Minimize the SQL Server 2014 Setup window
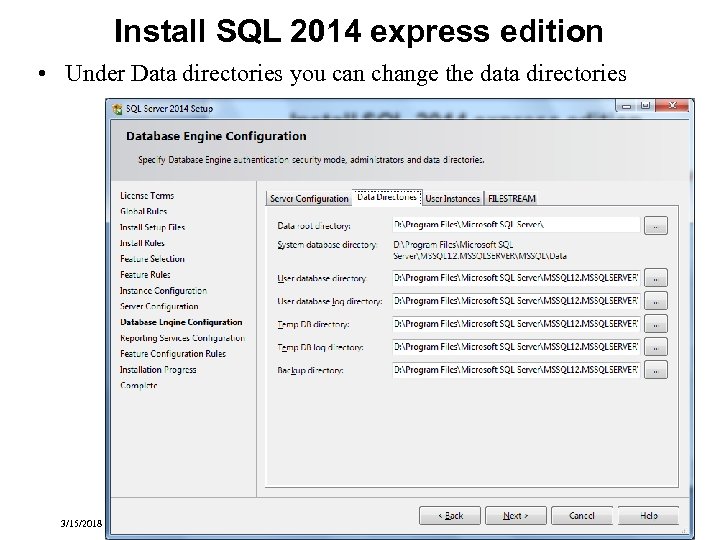Viewport: 720px width, 540px height. pos(626,106)
